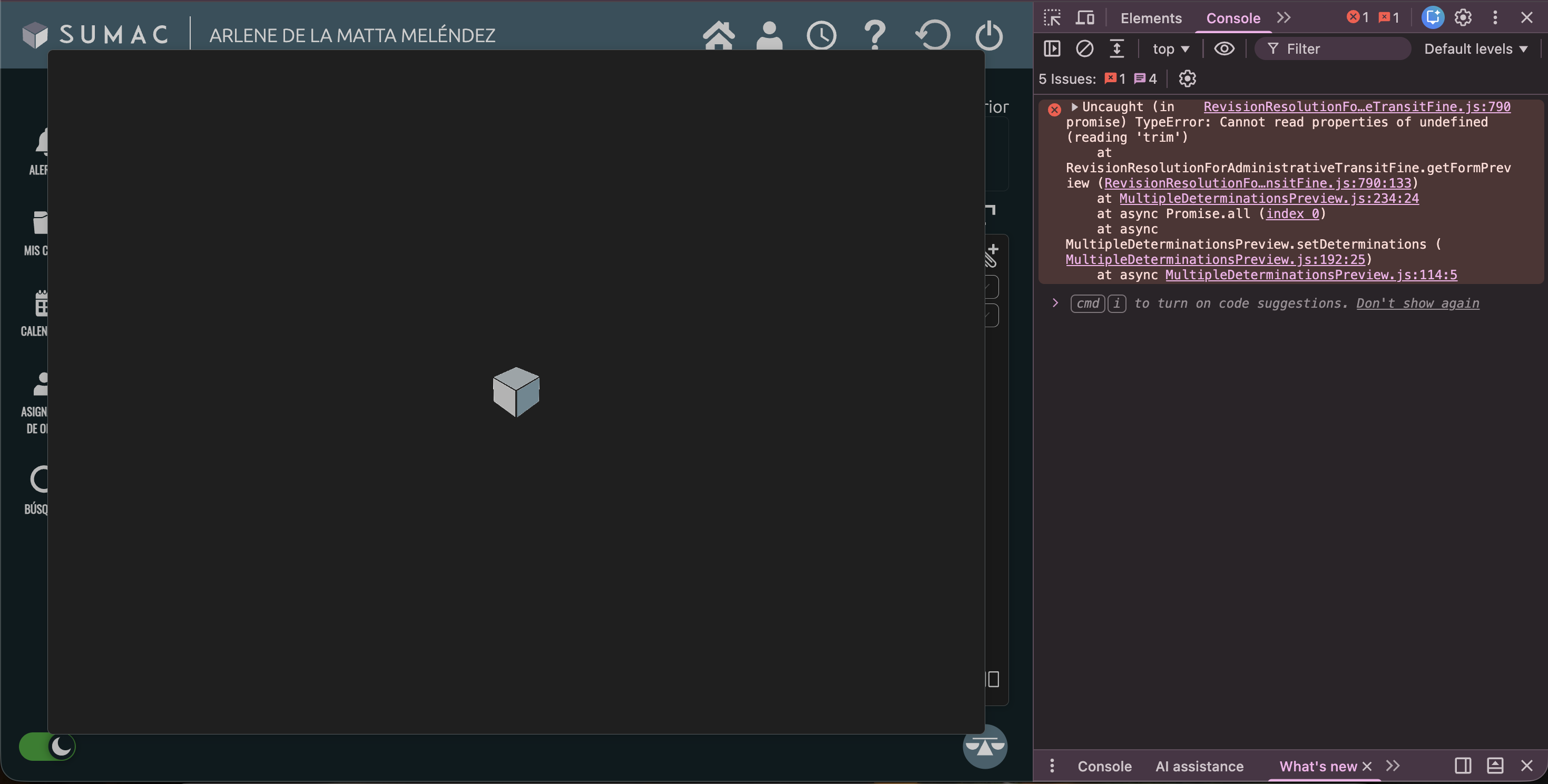The width and height of the screenshot is (1548, 784).
Task: Click the loading cube spinner
Action: [516, 391]
